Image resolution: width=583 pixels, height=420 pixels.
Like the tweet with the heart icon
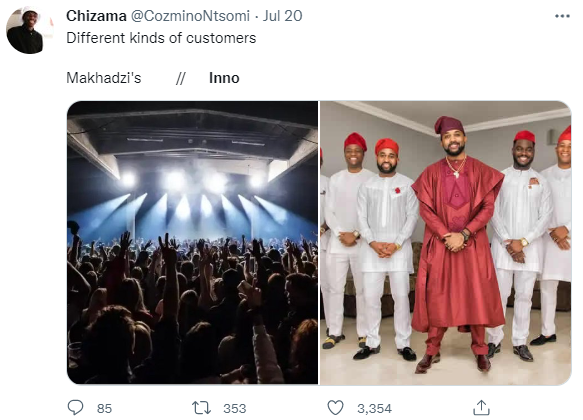[x=335, y=408]
